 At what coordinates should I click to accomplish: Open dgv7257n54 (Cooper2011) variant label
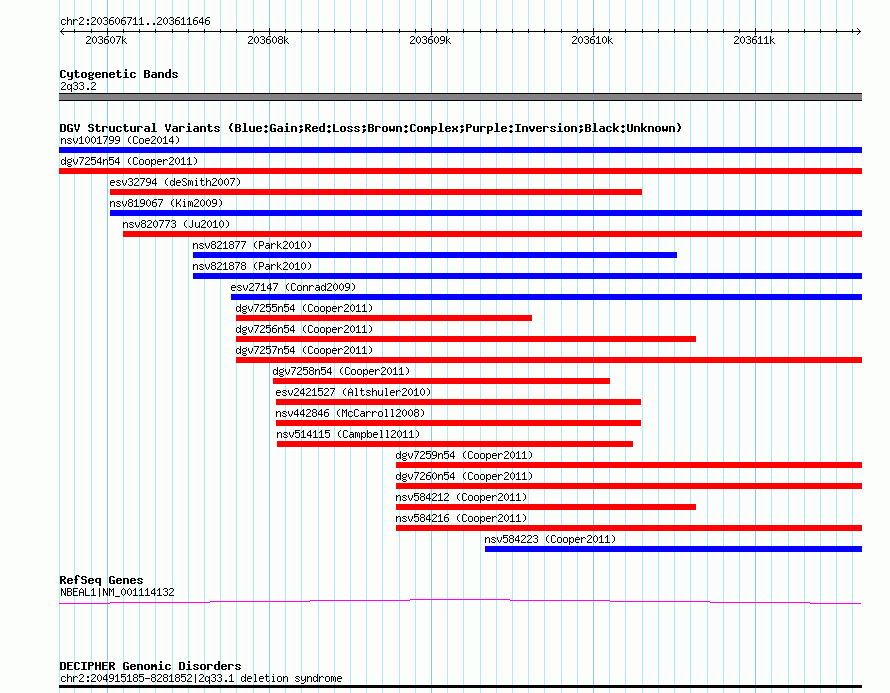pos(304,350)
